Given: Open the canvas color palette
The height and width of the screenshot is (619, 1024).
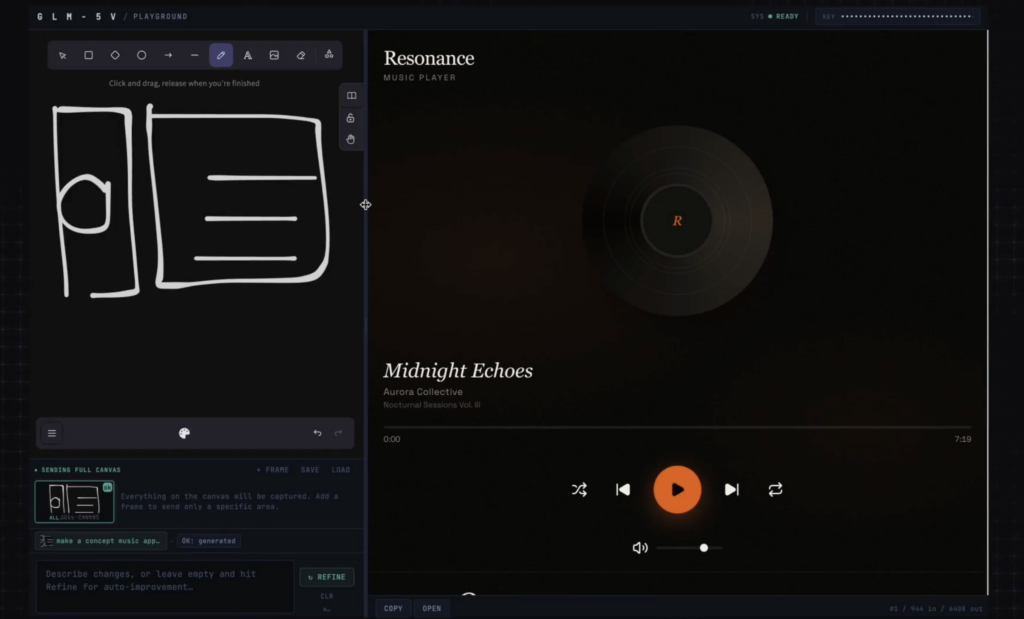Looking at the screenshot, I should click(x=184, y=433).
